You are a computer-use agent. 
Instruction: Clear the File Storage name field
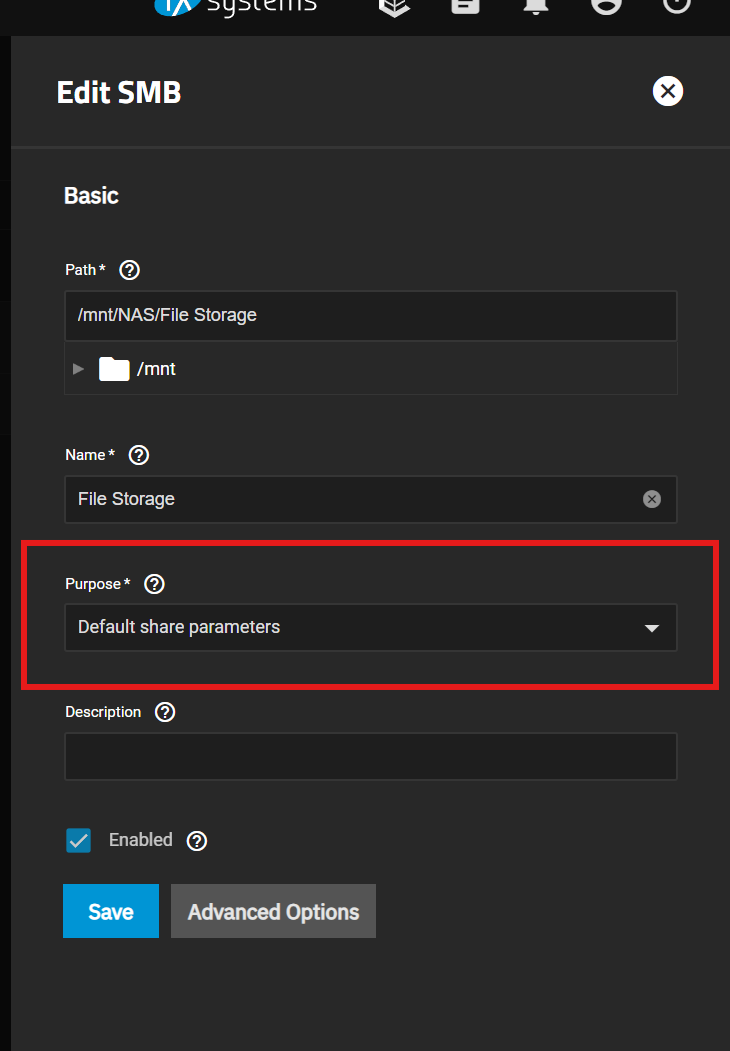click(652, 499)
